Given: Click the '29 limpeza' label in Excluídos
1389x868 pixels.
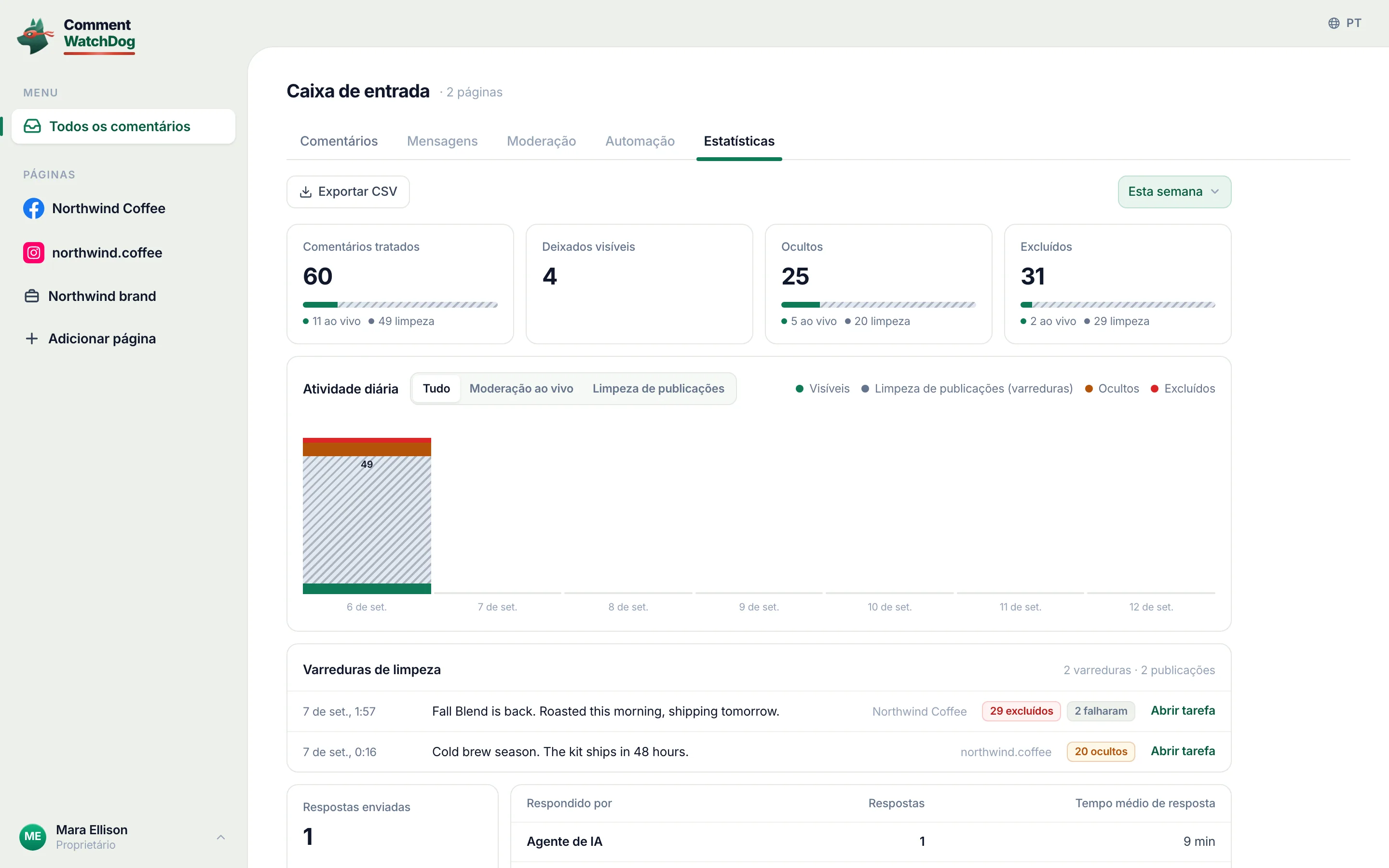Looking at the screenshot, I should [1121, 322].
